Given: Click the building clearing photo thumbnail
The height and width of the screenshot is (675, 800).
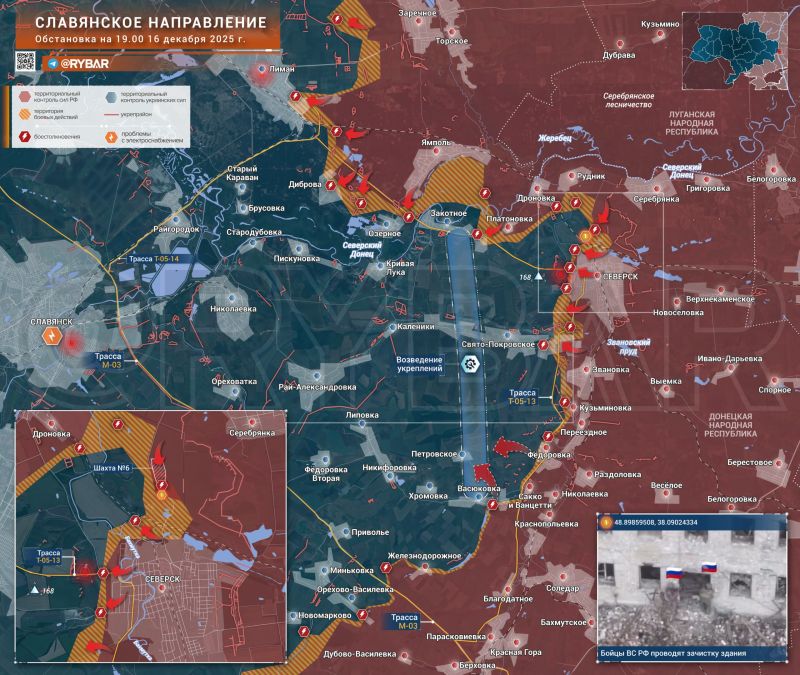Looking at the screenshot, I should 690,590.
